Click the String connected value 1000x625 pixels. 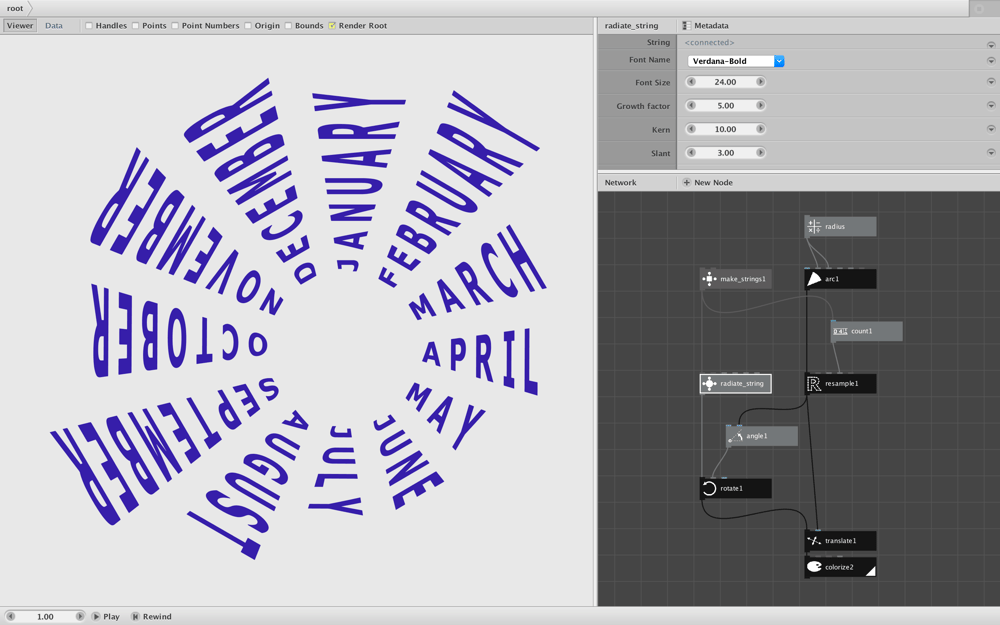pos(709,42)
